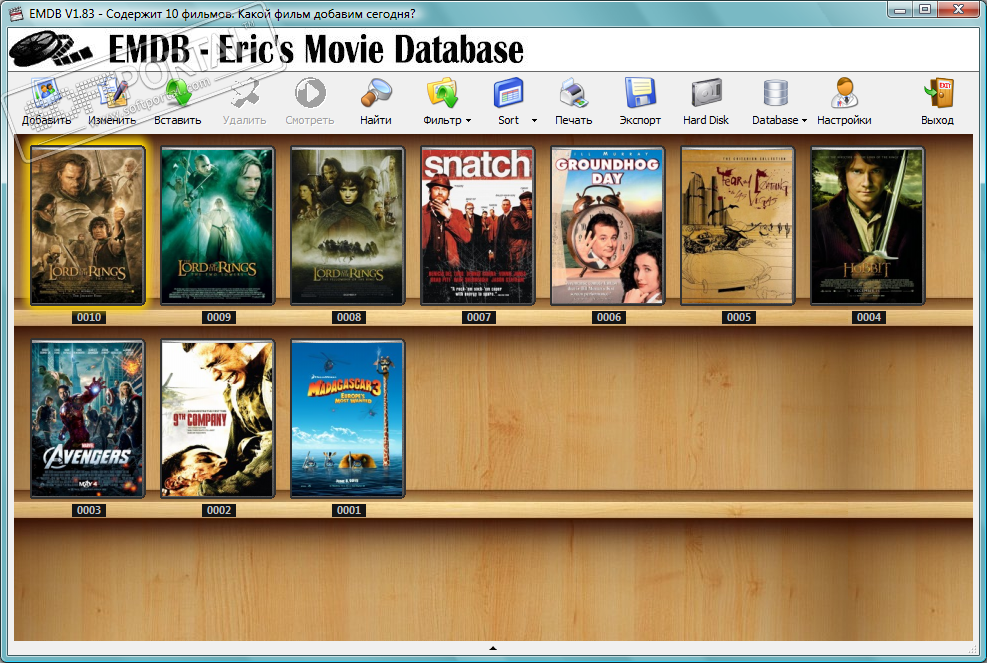Image resolution: width=987 pixels, height=663 pixels.
Task: Click the EMDB film reel logo
Action: click(50, 49)
